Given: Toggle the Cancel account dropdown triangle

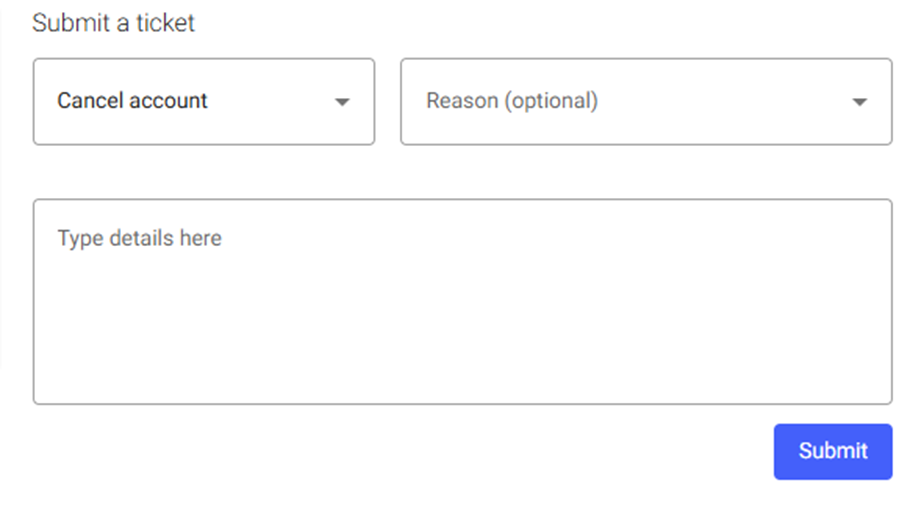Looking at the screenshot, I should point(342,102).
